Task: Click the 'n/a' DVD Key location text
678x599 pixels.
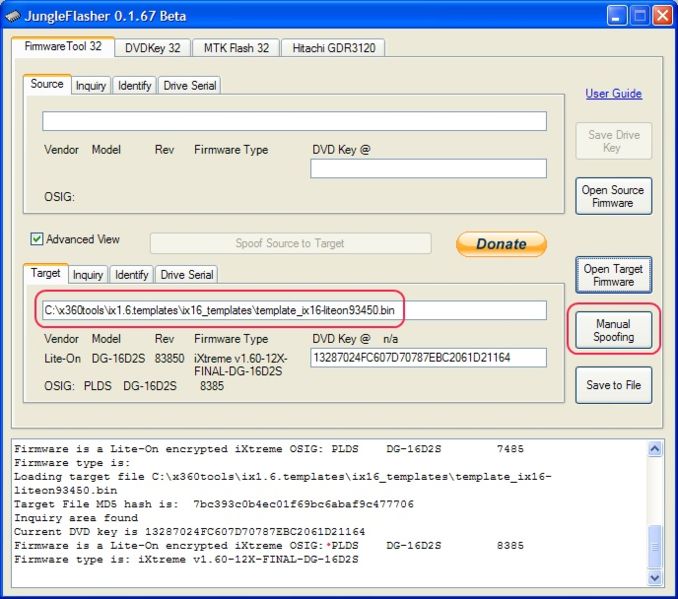Action: tap(390, 339)
